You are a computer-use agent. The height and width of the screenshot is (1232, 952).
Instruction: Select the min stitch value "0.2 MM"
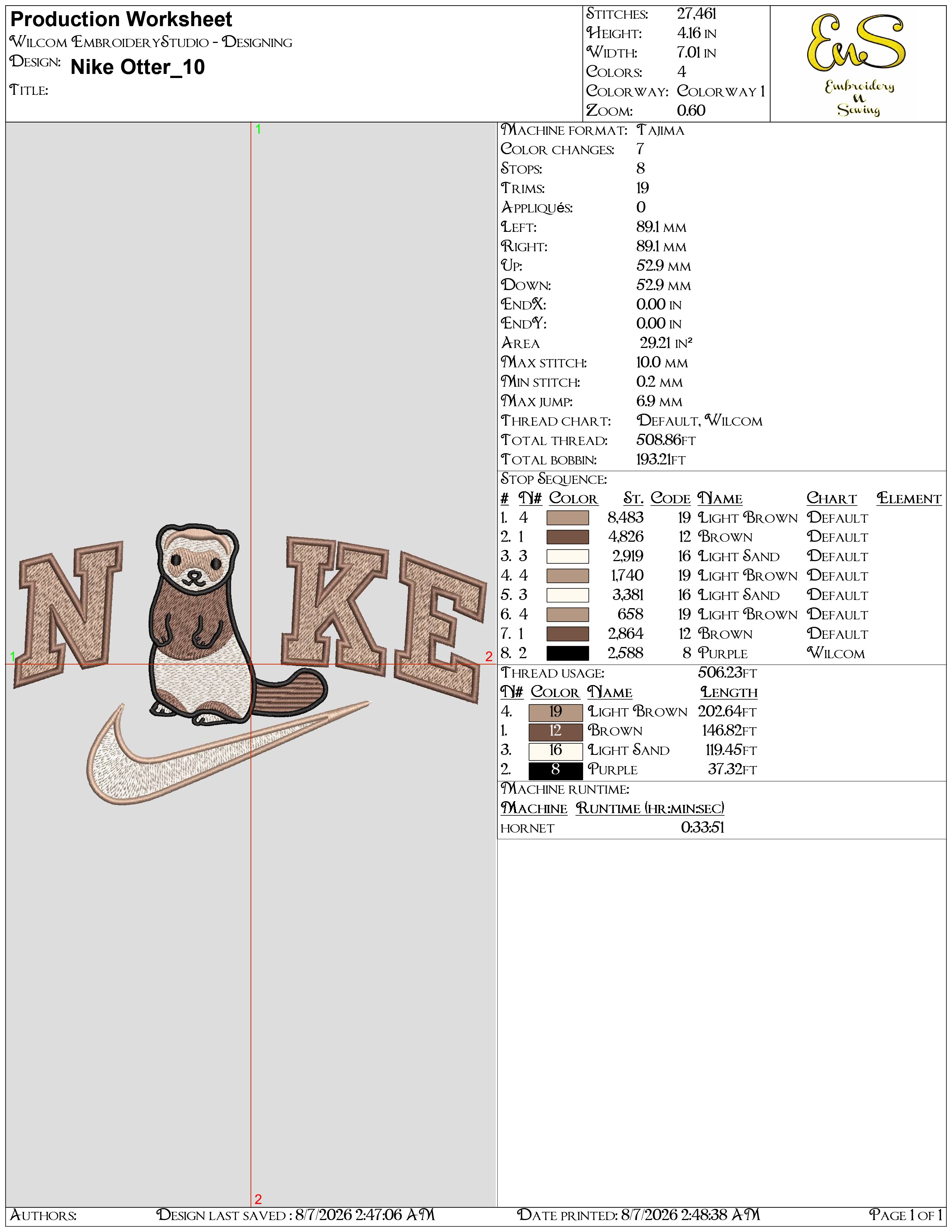pos(659,382)
